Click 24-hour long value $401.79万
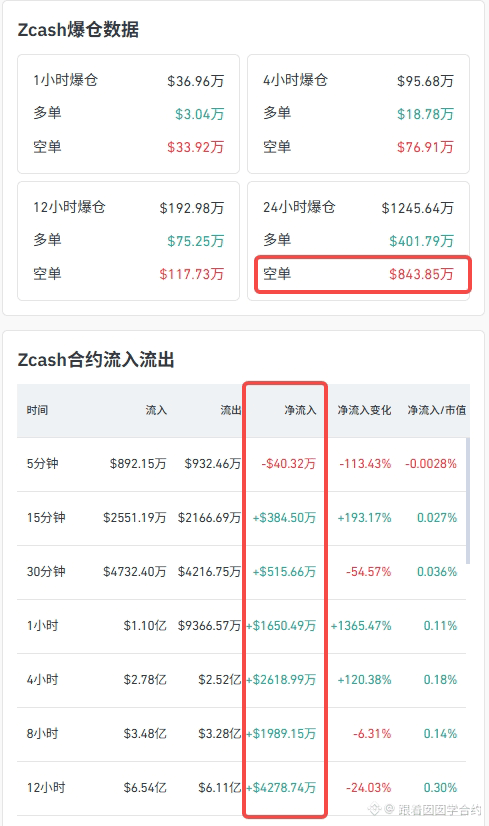 coord(422,241)
